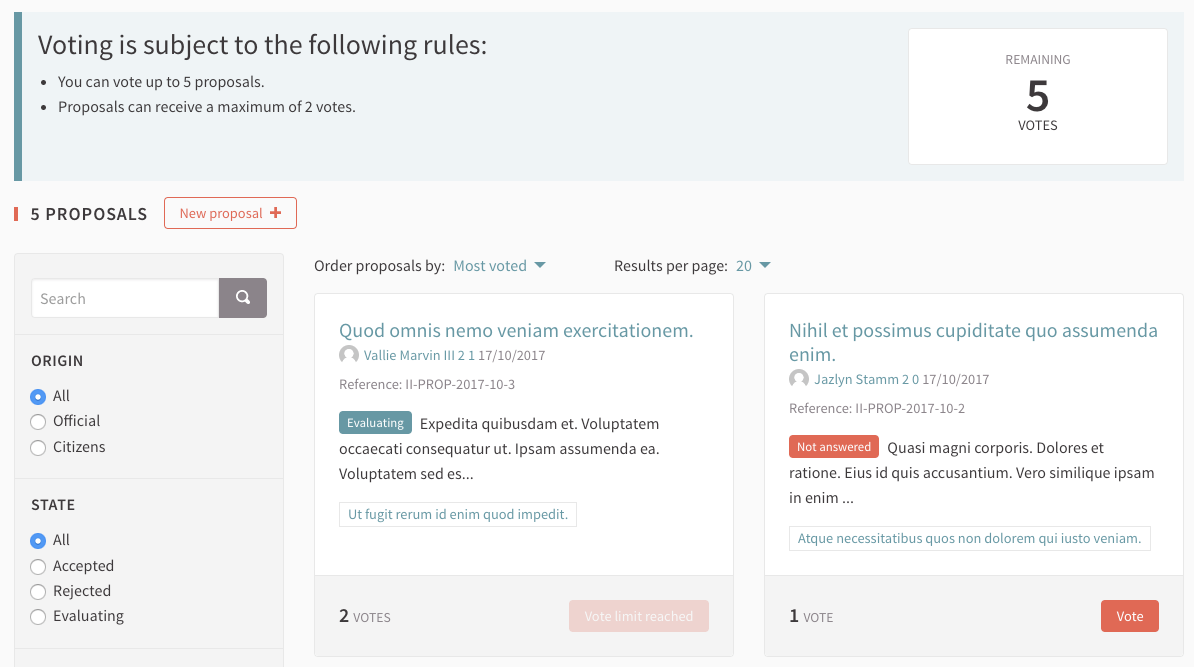Select the Official origin filter
1194x667 pixels.
tap(39, 421)
